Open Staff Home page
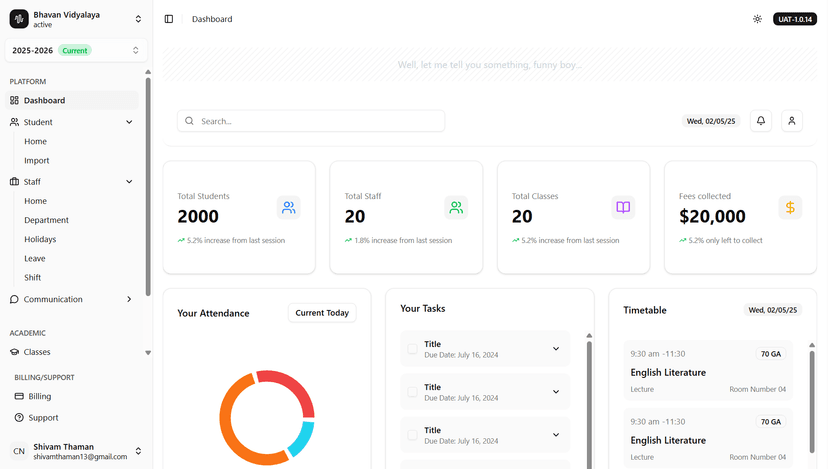Viewport: 828px width, 469px height. click(35, 201)
